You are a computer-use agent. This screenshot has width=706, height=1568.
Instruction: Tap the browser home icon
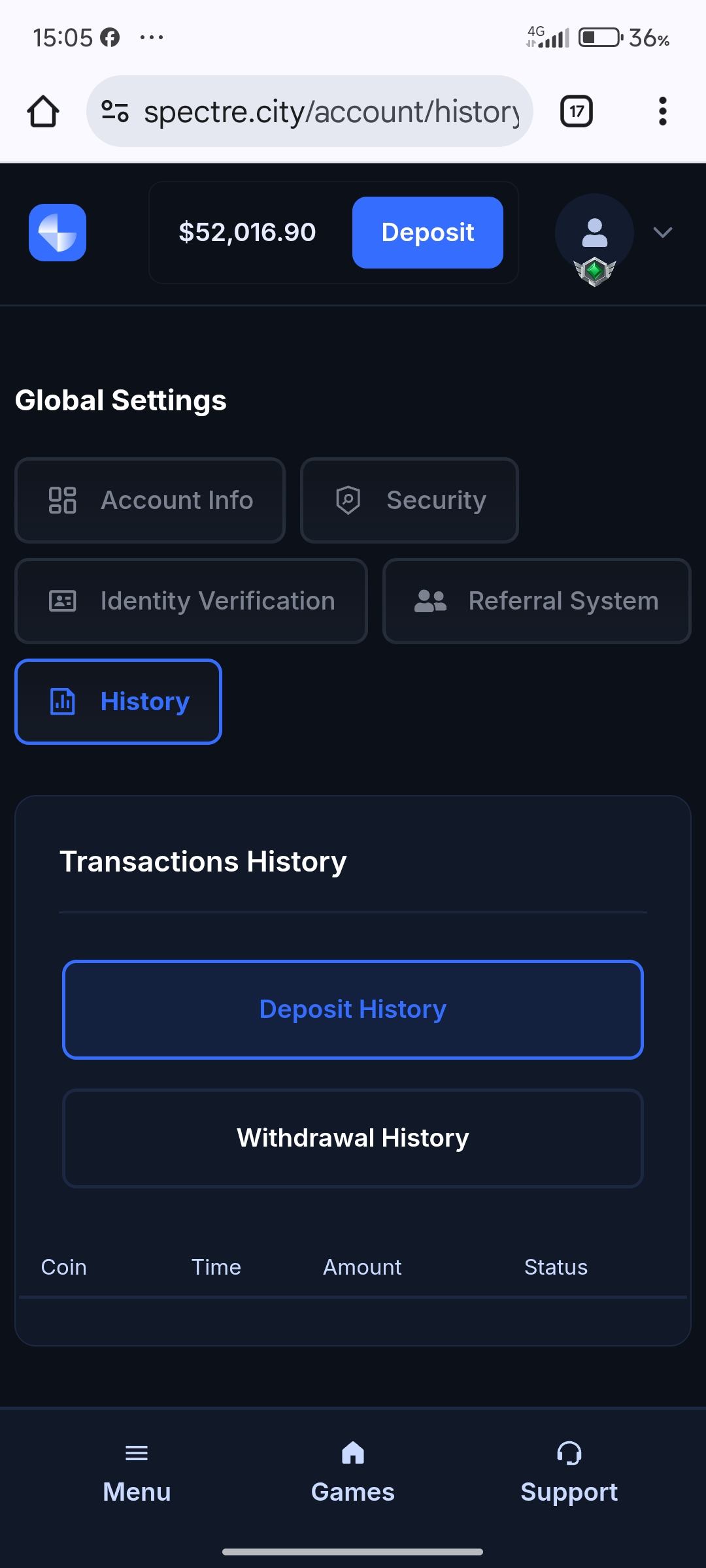click(x=43, y=111)
